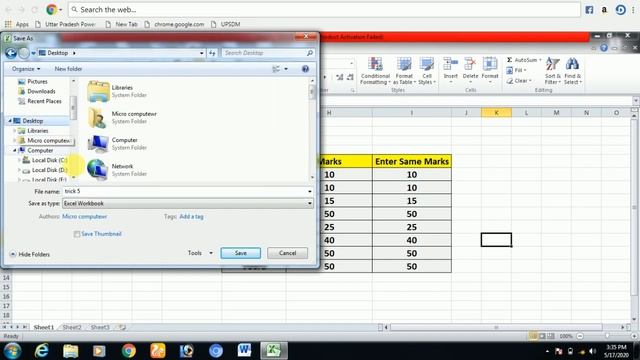This screenshot has height=360, width=640.
Task: Select Micro computewr system folder
Action: (x=122, y=117)
